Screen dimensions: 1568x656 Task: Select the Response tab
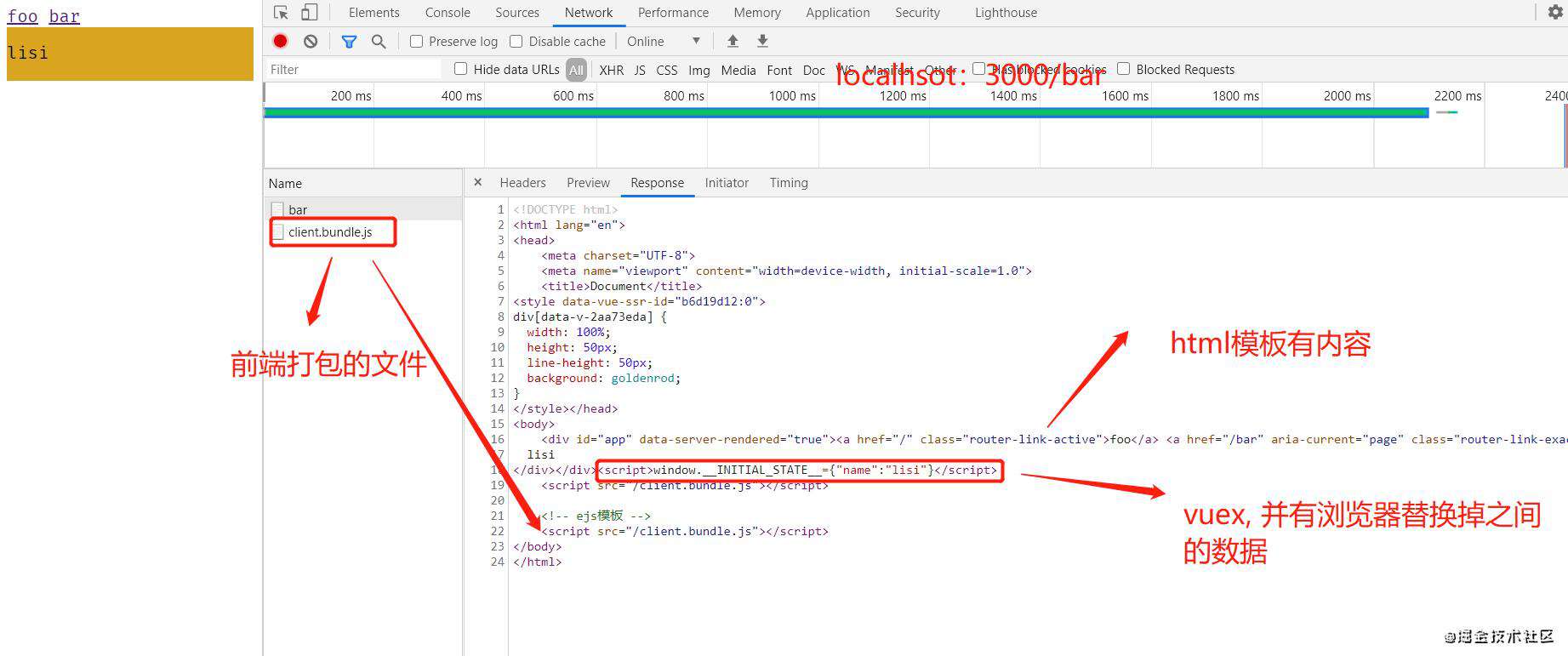coord(657,183)
